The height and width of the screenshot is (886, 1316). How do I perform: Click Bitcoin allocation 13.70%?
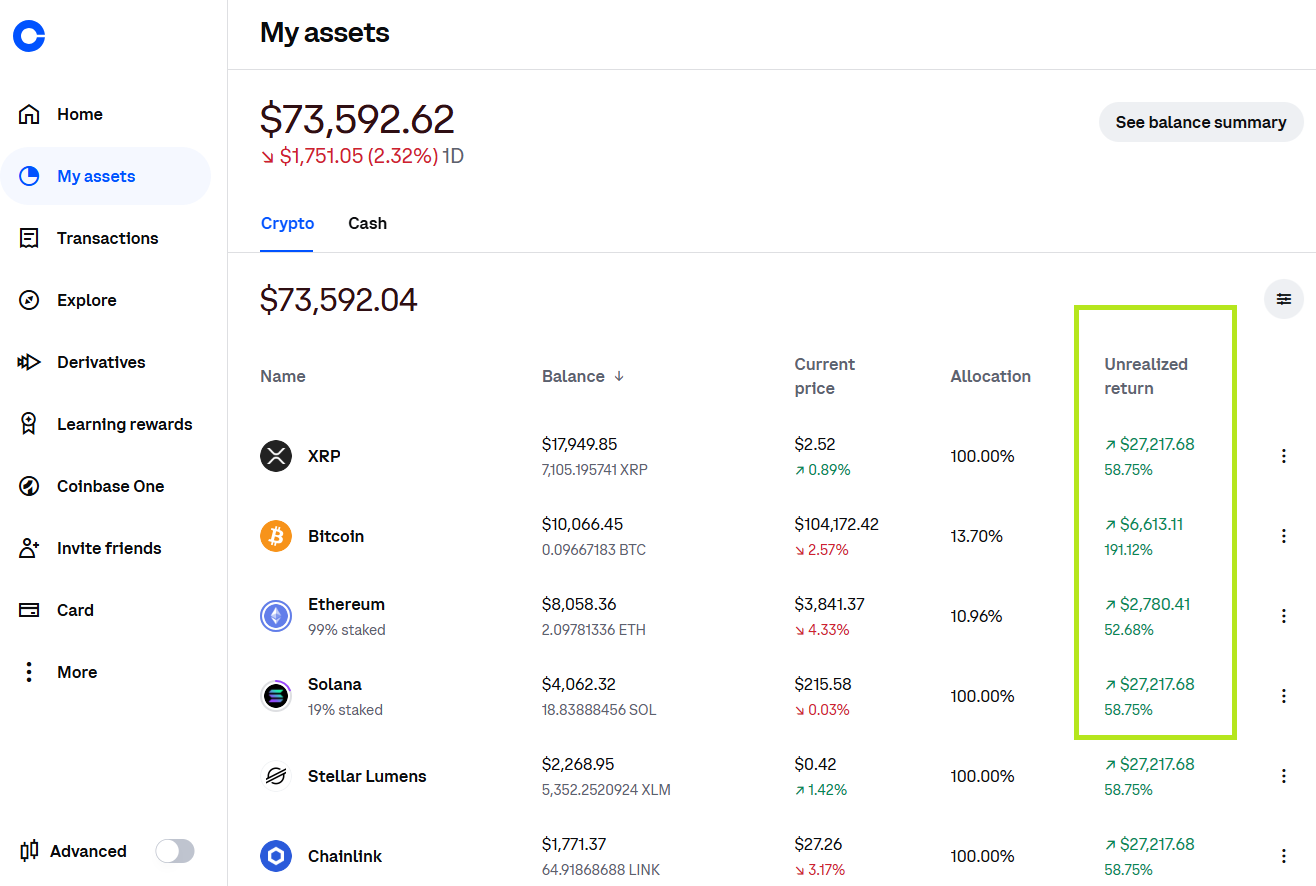(977, 536)
